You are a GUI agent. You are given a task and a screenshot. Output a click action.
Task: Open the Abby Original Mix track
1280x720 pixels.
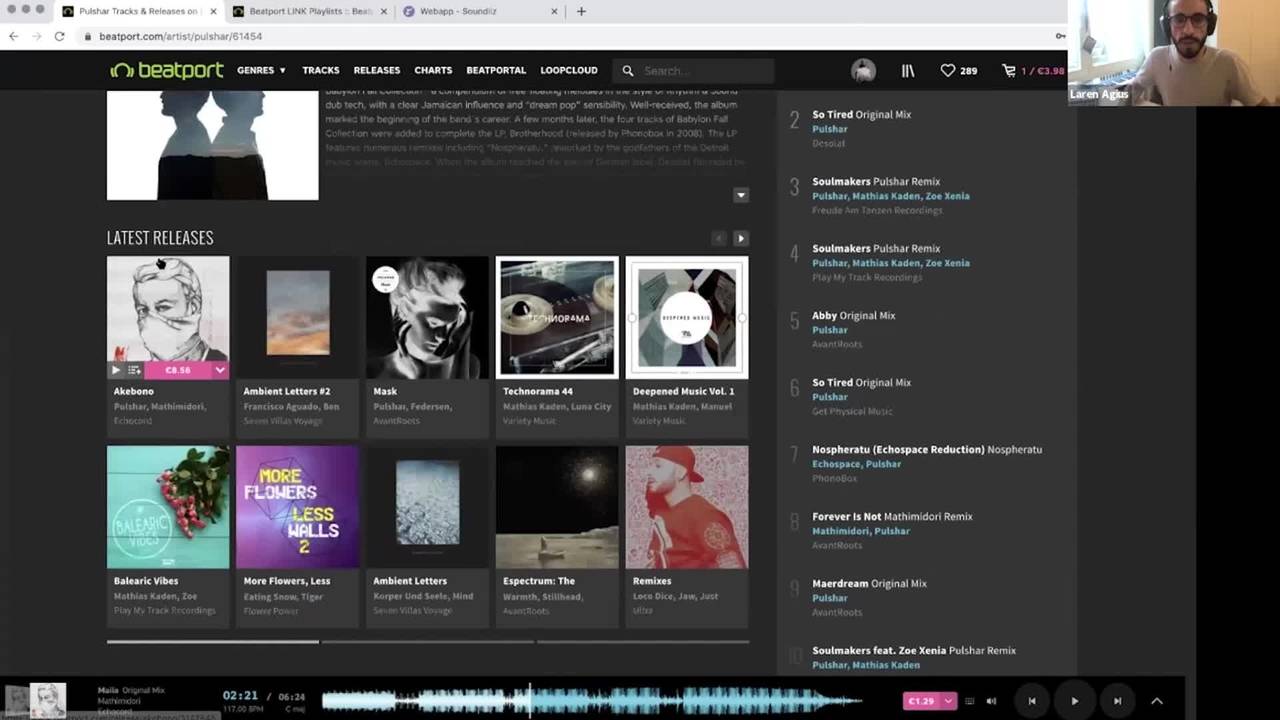click(x=854, y=316)
